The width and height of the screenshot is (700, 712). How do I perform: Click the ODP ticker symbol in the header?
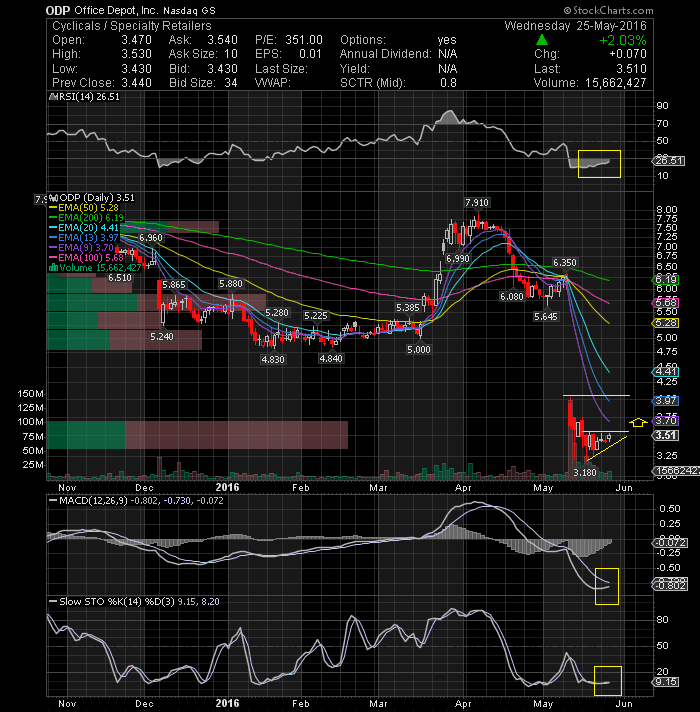coord(58,10)
